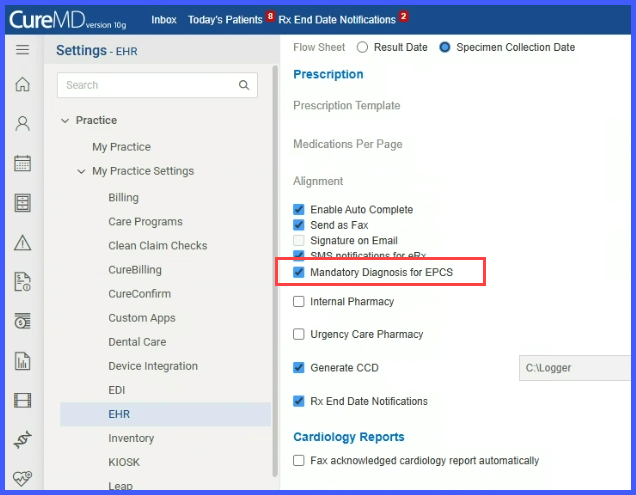Select KIOSK in settings tree
The width and height of the screenshot is (636, 495).
pyautogui.click(x=124, y=462)
